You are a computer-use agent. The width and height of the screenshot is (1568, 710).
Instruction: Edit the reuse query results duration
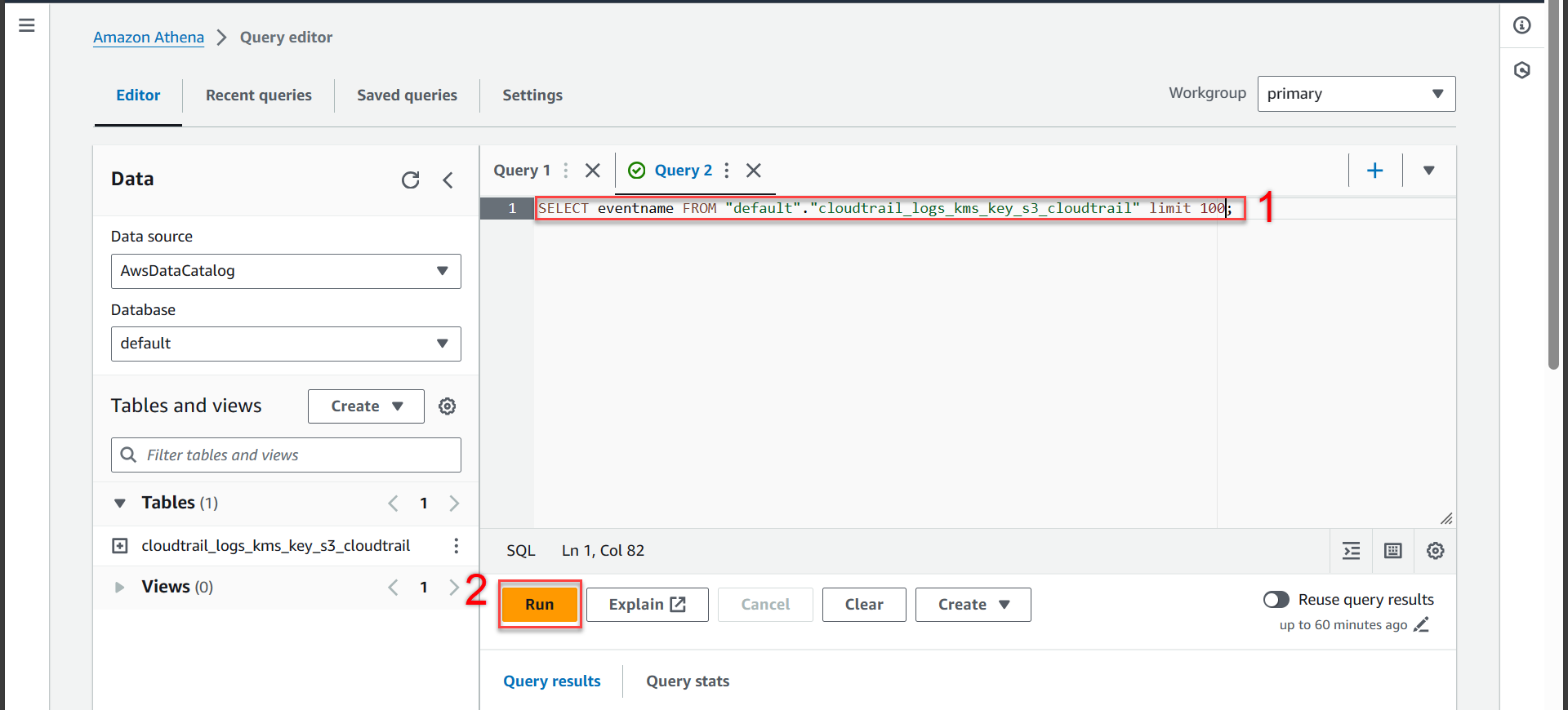pos(1422,625)
